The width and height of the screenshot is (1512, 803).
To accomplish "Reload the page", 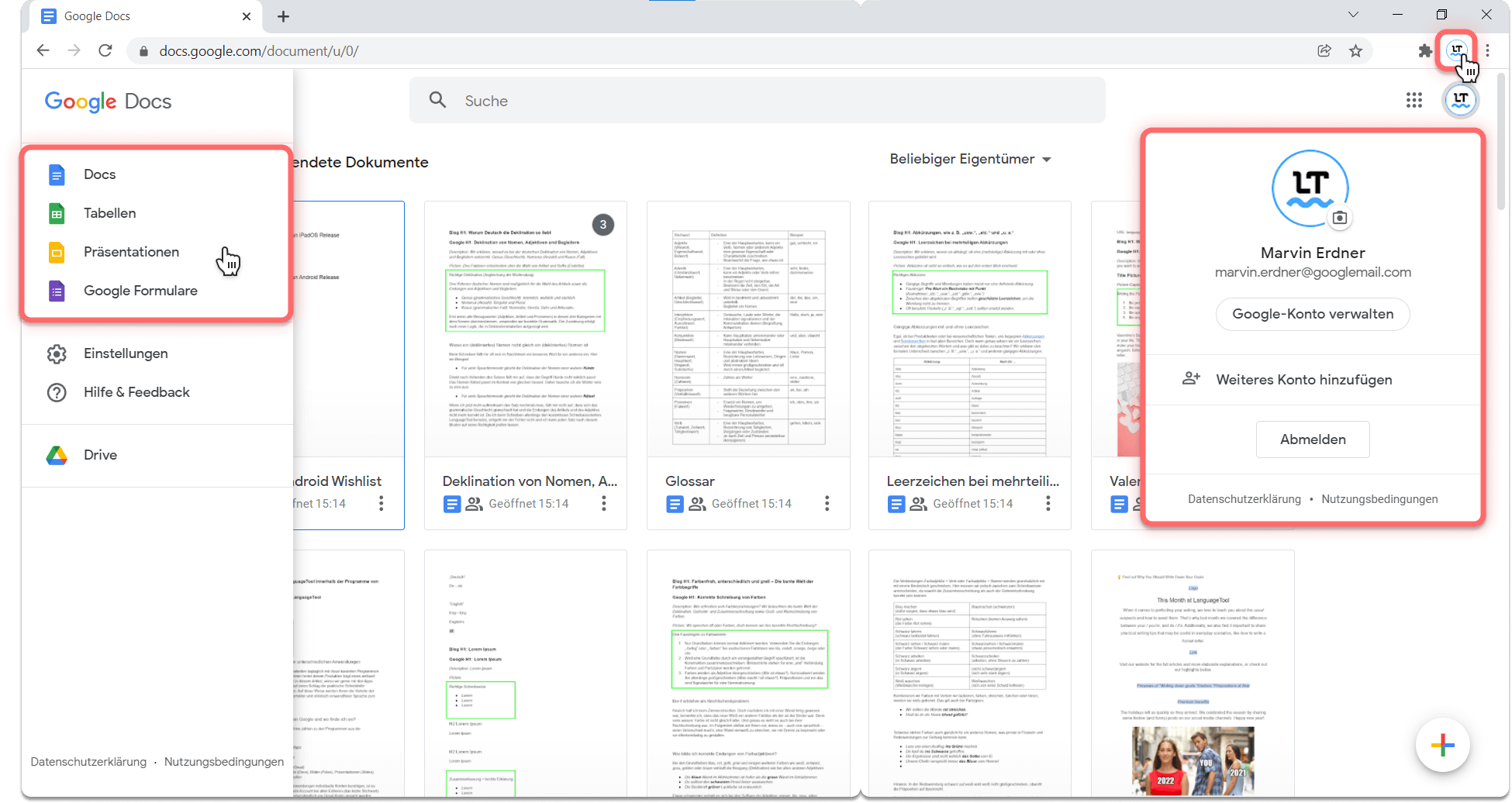I will [x=105, y=51].
